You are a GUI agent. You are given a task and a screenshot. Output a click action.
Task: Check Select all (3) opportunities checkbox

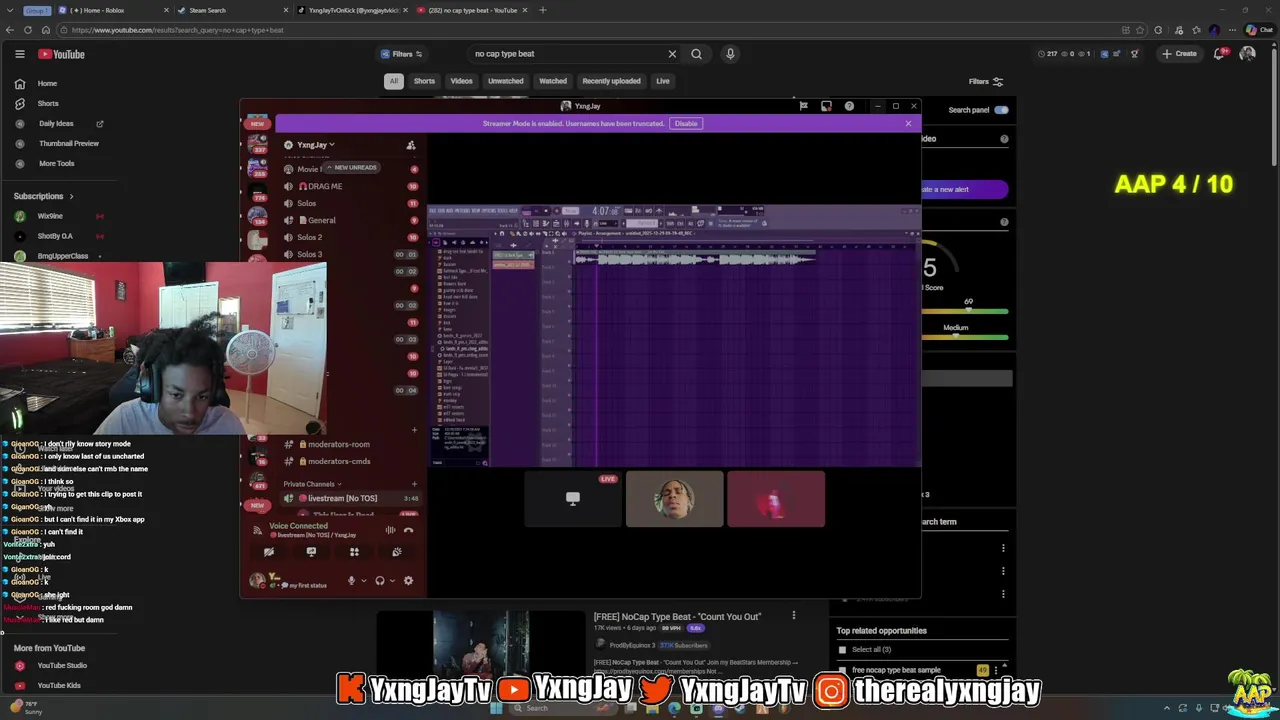(x=842, y=650)
